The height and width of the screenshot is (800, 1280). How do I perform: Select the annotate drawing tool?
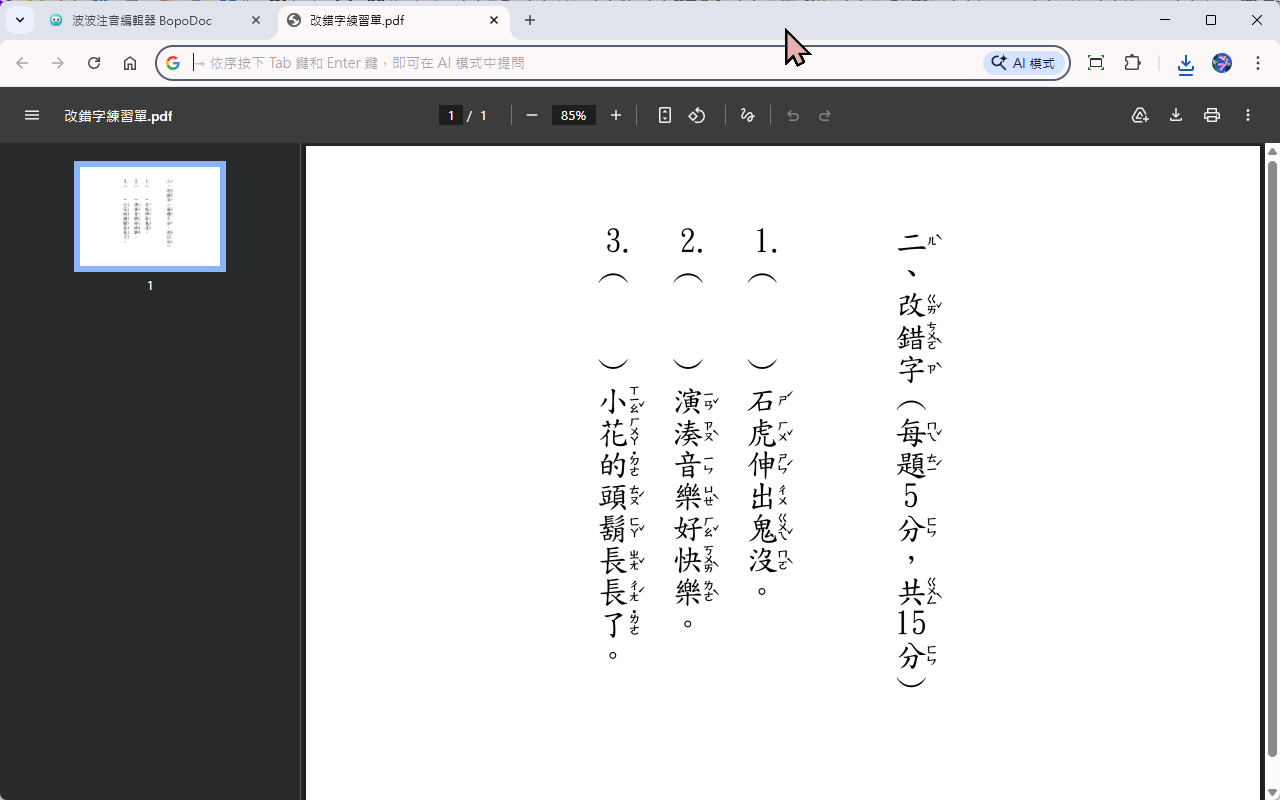click(x=747, y=115)
